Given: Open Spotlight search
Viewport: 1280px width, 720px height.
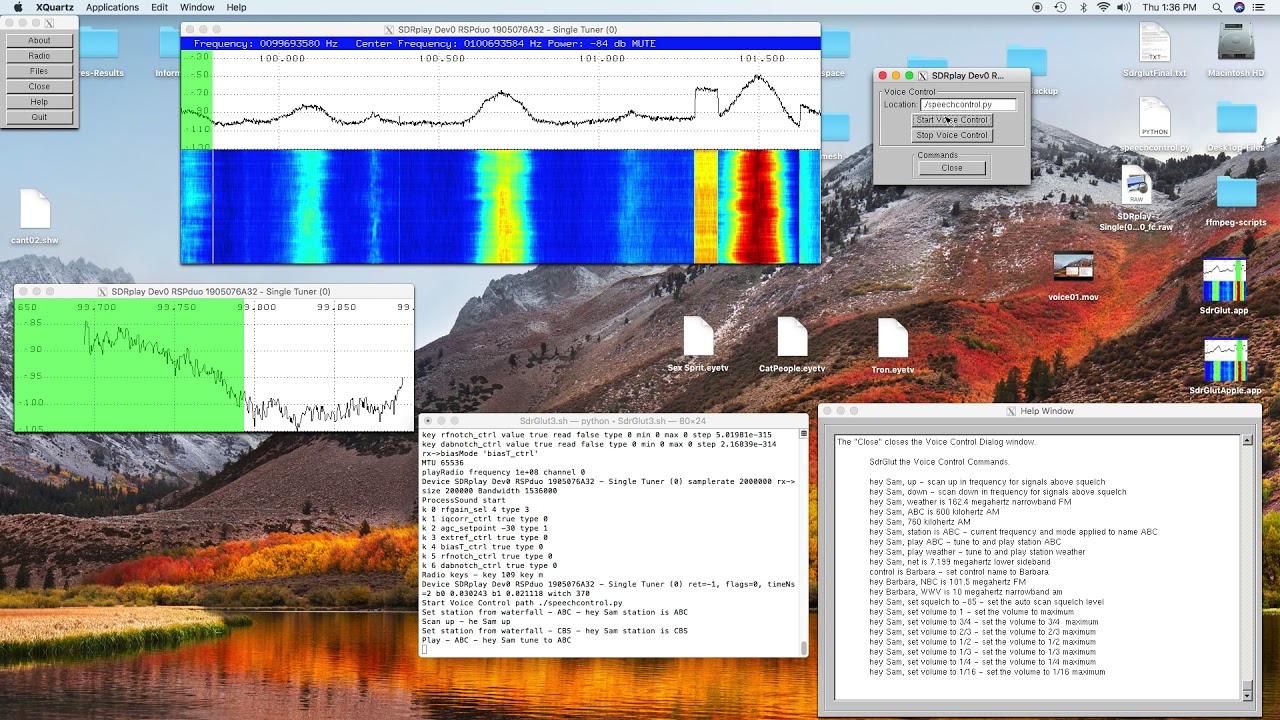Looking at the screenshot, I should (x=1217, y=7).
